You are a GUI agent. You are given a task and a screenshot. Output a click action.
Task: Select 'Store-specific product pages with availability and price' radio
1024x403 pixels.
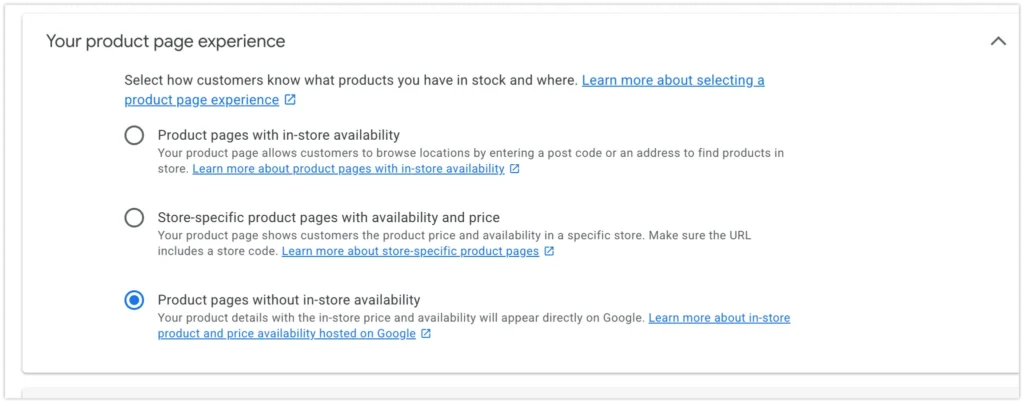(134, 217)
